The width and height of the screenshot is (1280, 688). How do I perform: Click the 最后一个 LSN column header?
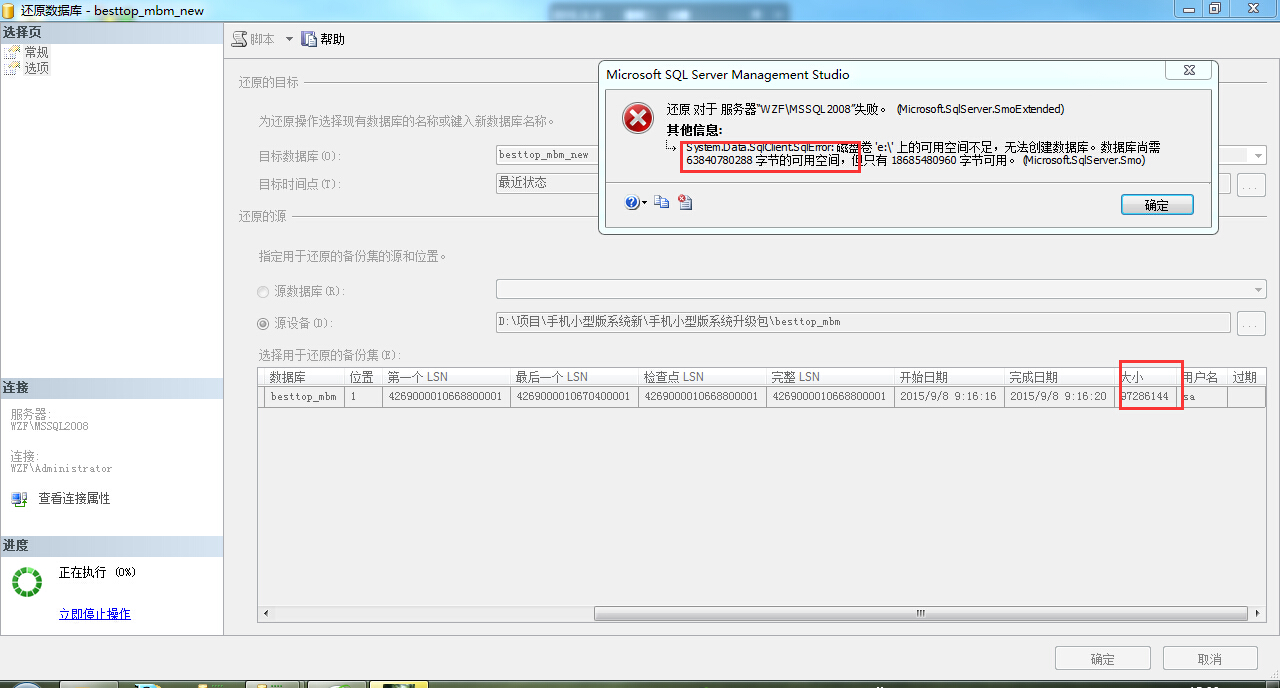[x=574, y=377]
